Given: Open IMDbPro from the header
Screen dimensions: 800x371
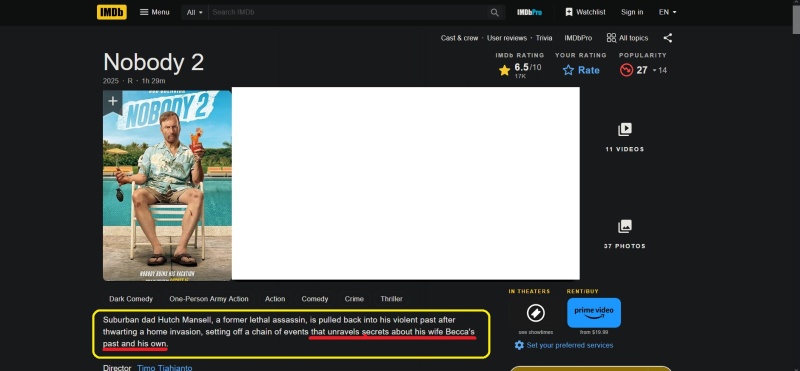Looking at the screenshot, I should point(529,12).
